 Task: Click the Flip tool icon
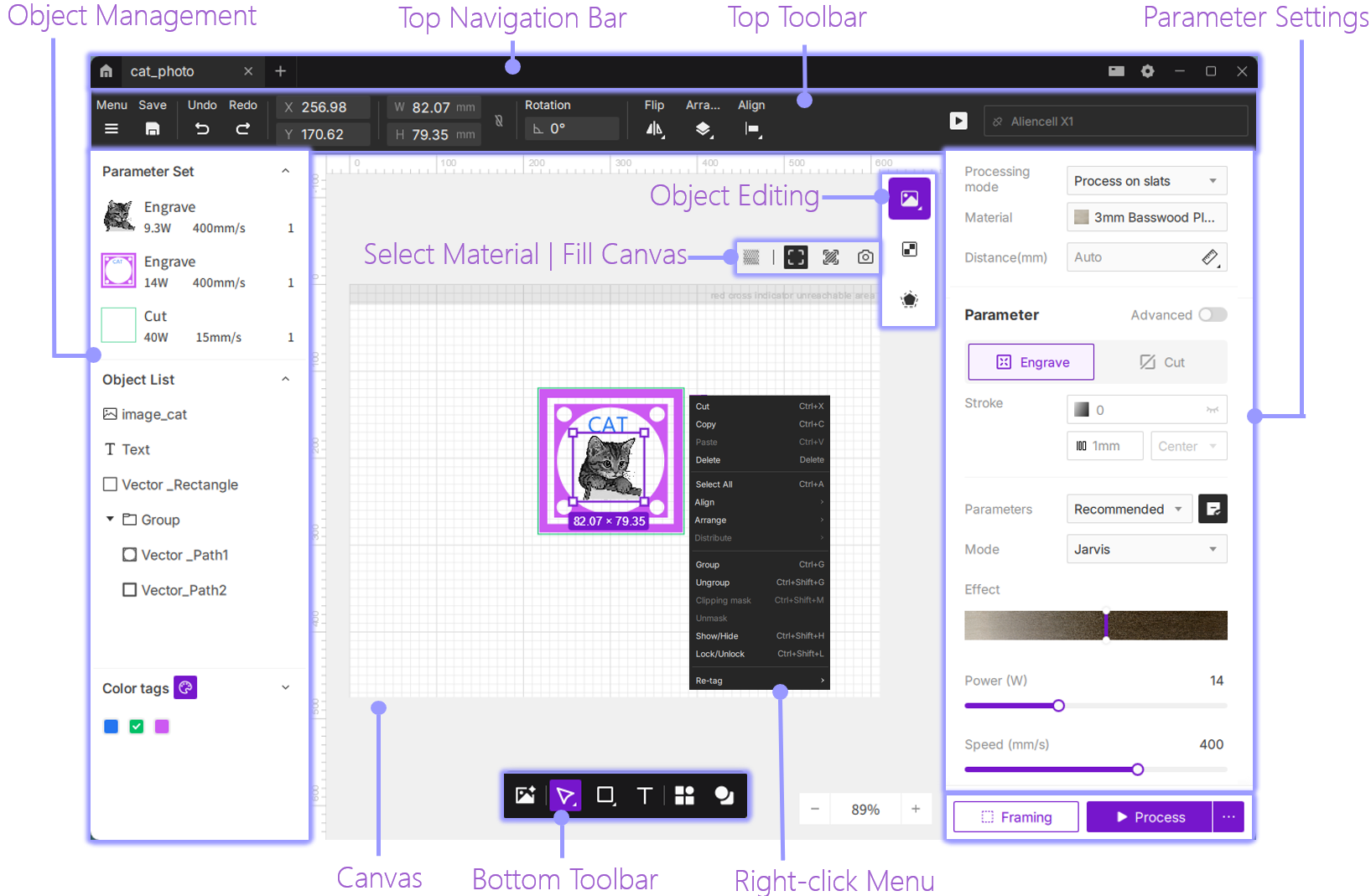(x=654, y=129)
